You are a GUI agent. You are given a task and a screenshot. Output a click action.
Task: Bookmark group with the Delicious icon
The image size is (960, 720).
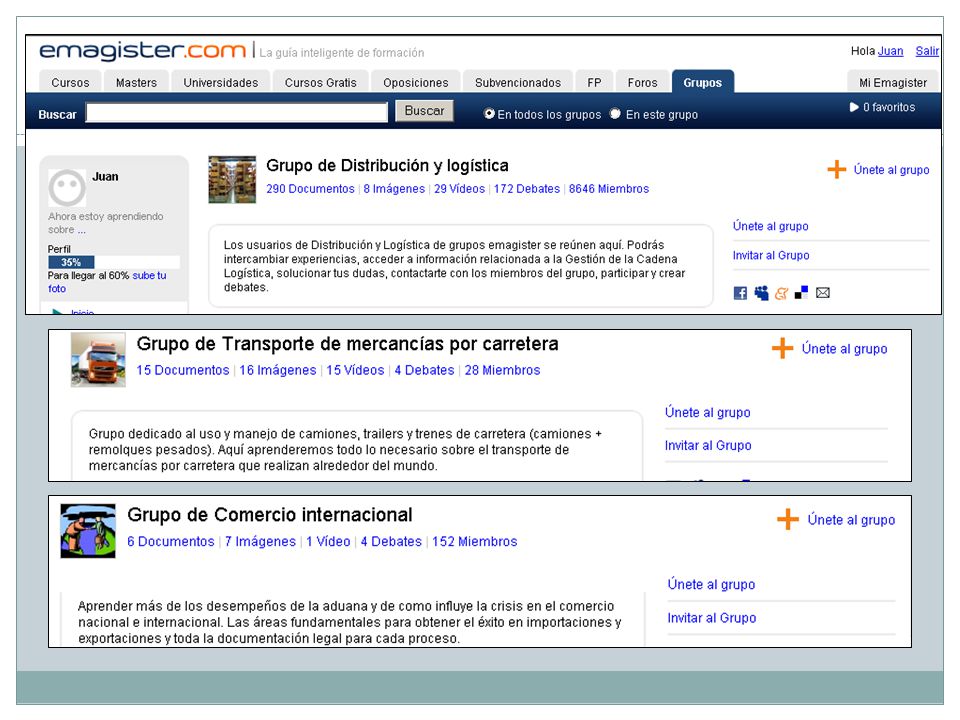pyautogui.click(x=801, y=293)
